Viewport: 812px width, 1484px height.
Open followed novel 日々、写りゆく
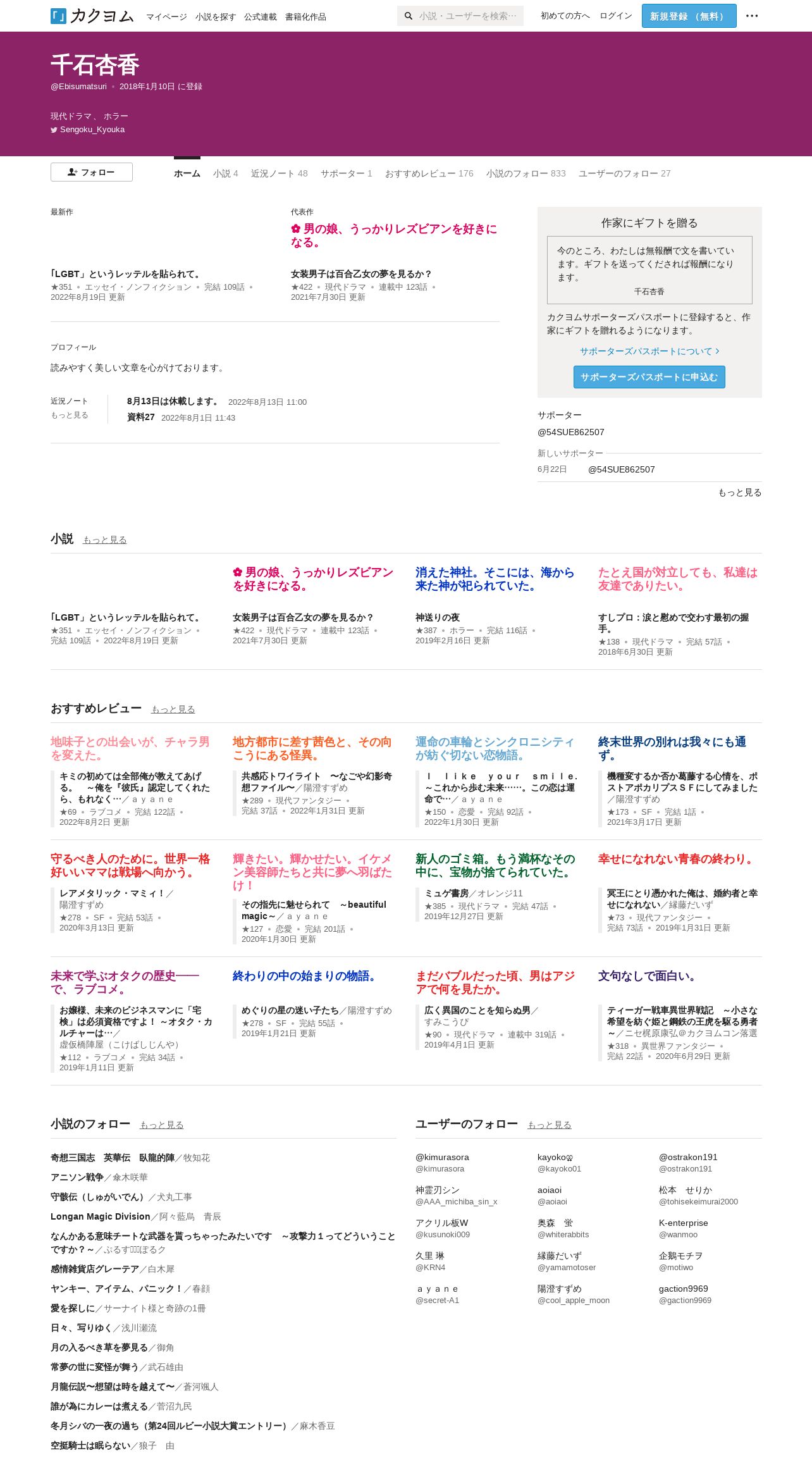pos(82,1328)
